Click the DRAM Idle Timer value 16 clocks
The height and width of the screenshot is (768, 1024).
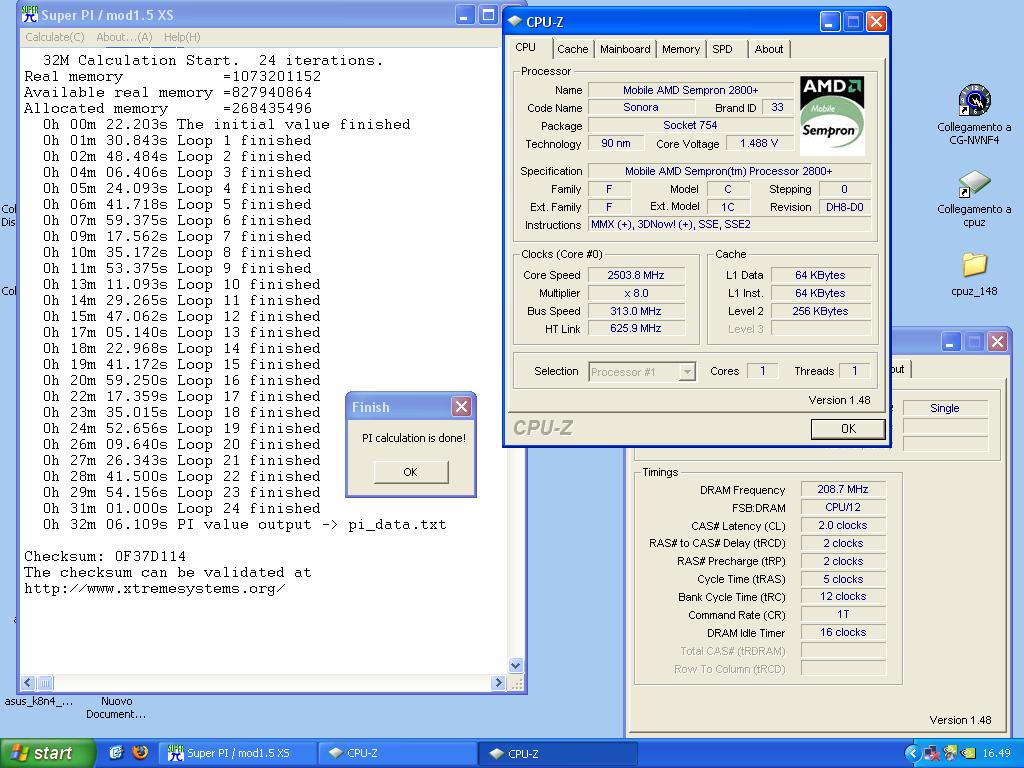(x=842, y=632)
